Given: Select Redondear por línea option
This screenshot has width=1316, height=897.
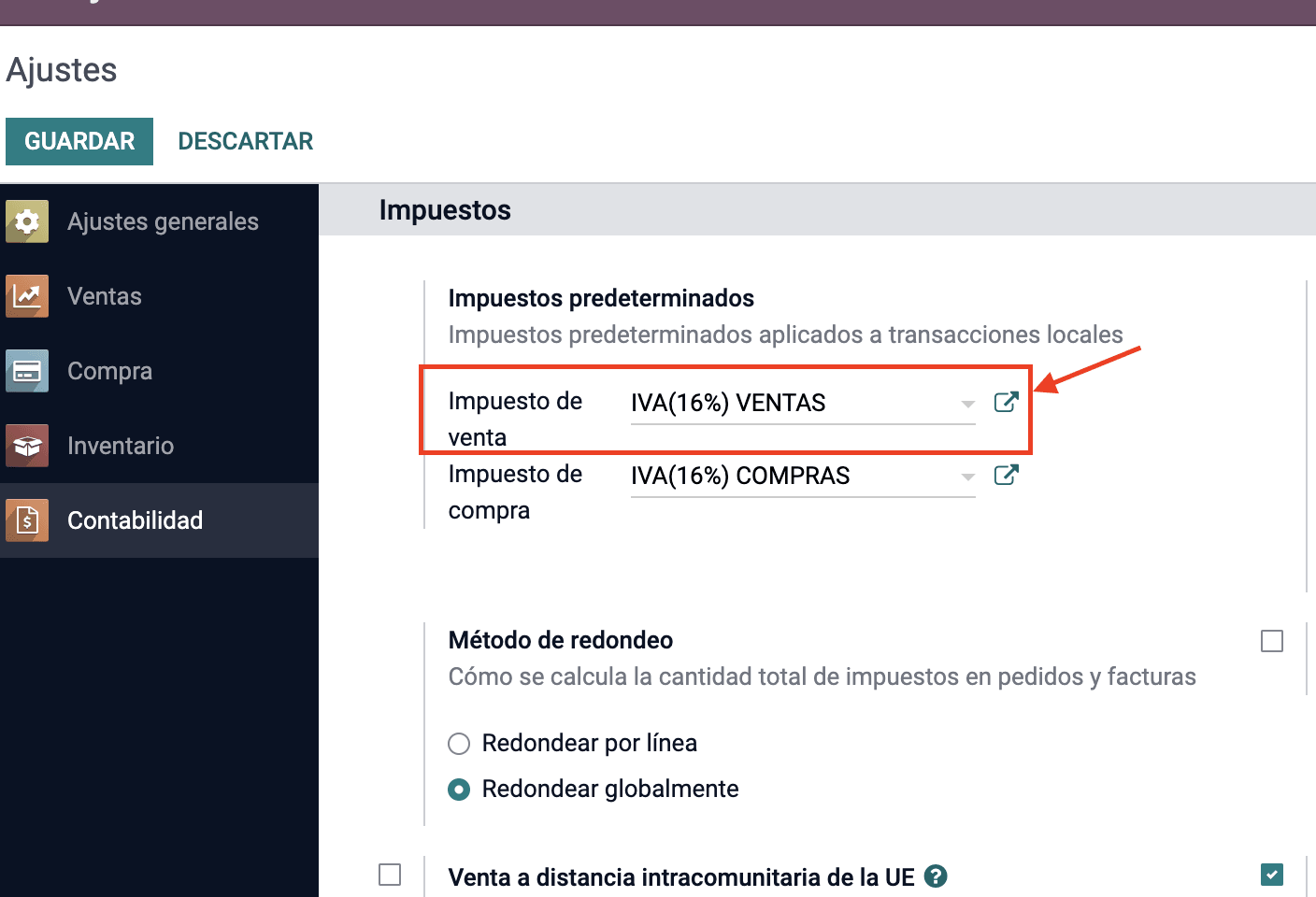Looking at the screenshot, I should click(x=459, y=744).
